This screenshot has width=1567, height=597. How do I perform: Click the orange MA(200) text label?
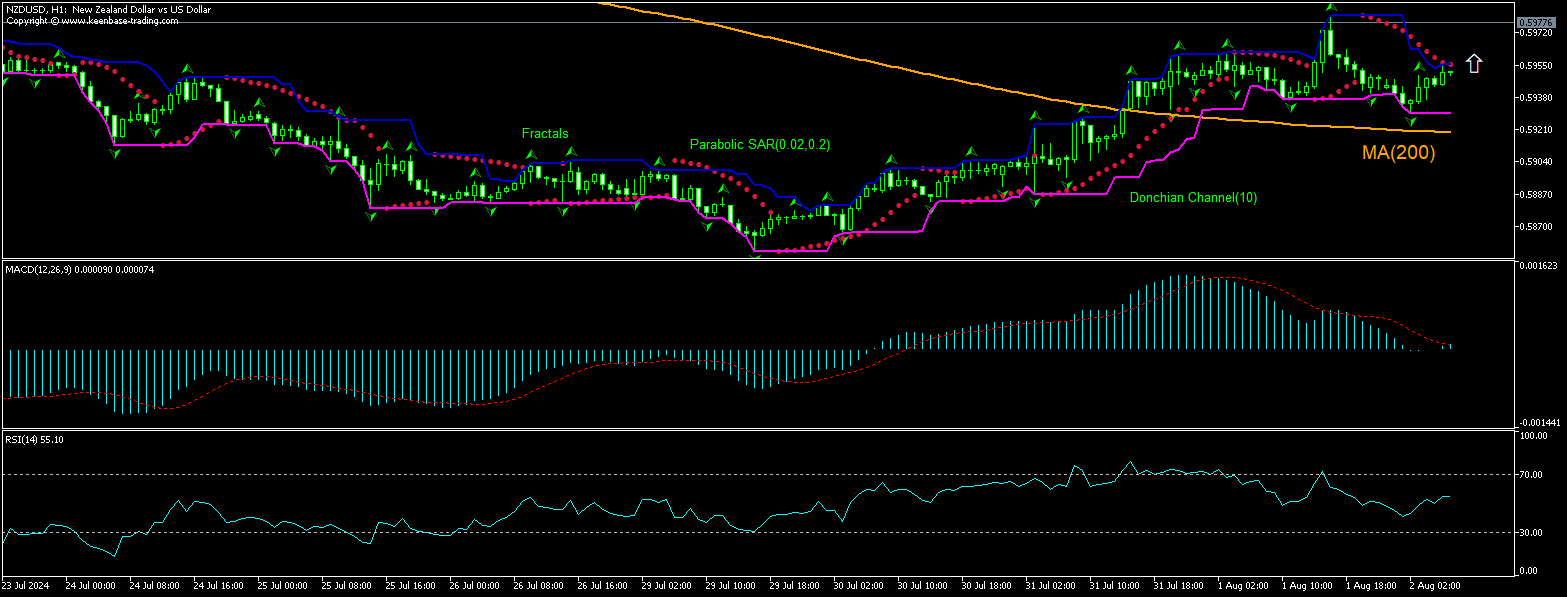tap(1397, 152)
